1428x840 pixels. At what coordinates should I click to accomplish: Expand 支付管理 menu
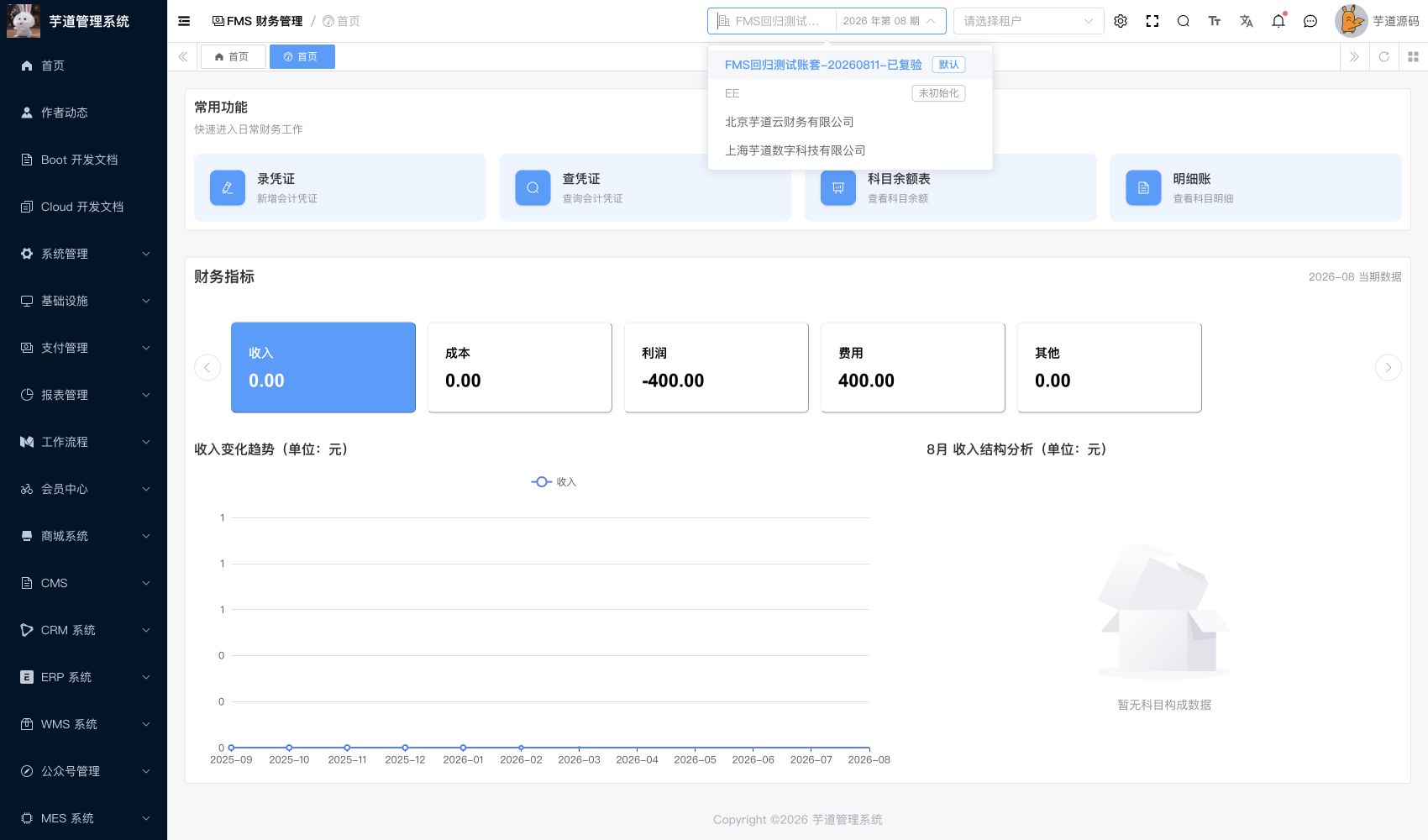83,348
